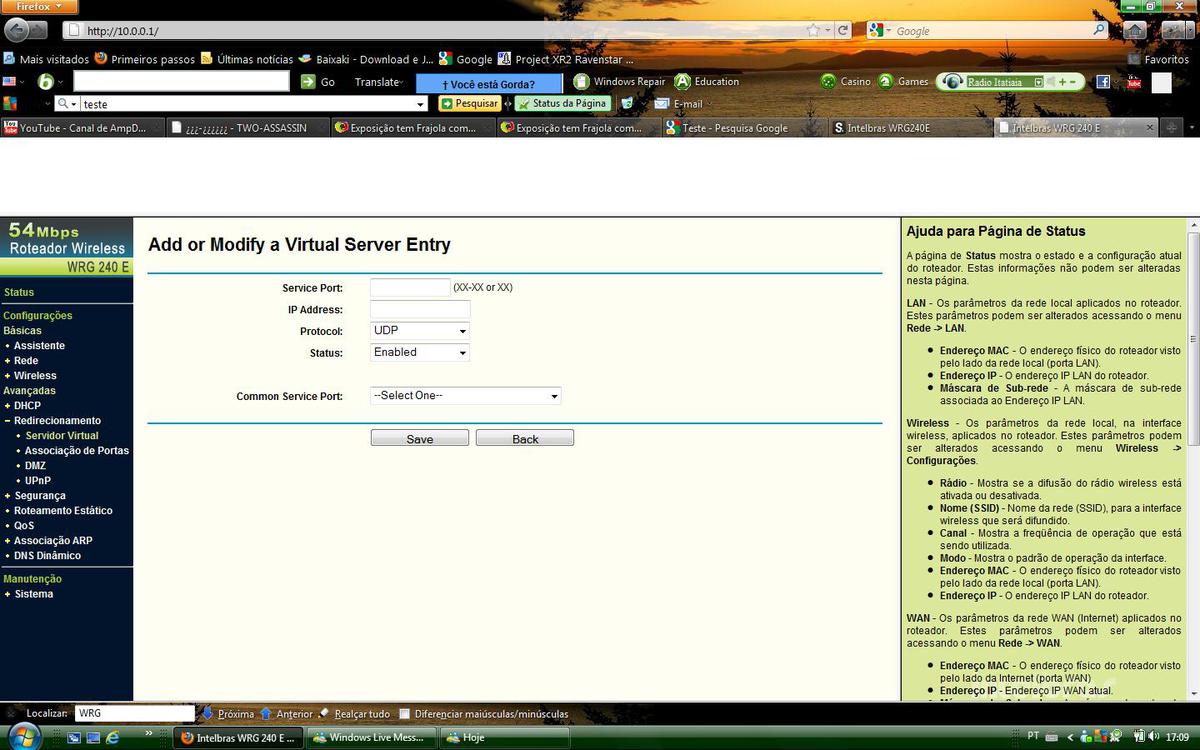Viewport: 1200px width, 750px height.
Task: Open the Translate dropdown in toolbar
Action: coord(379,82)
